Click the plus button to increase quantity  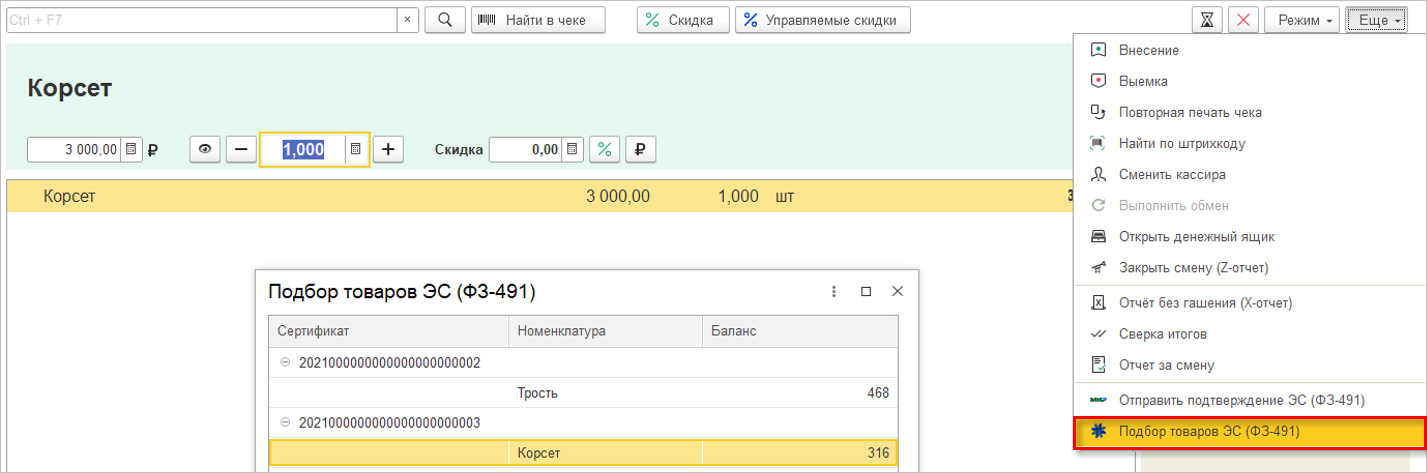click(388, 149)
